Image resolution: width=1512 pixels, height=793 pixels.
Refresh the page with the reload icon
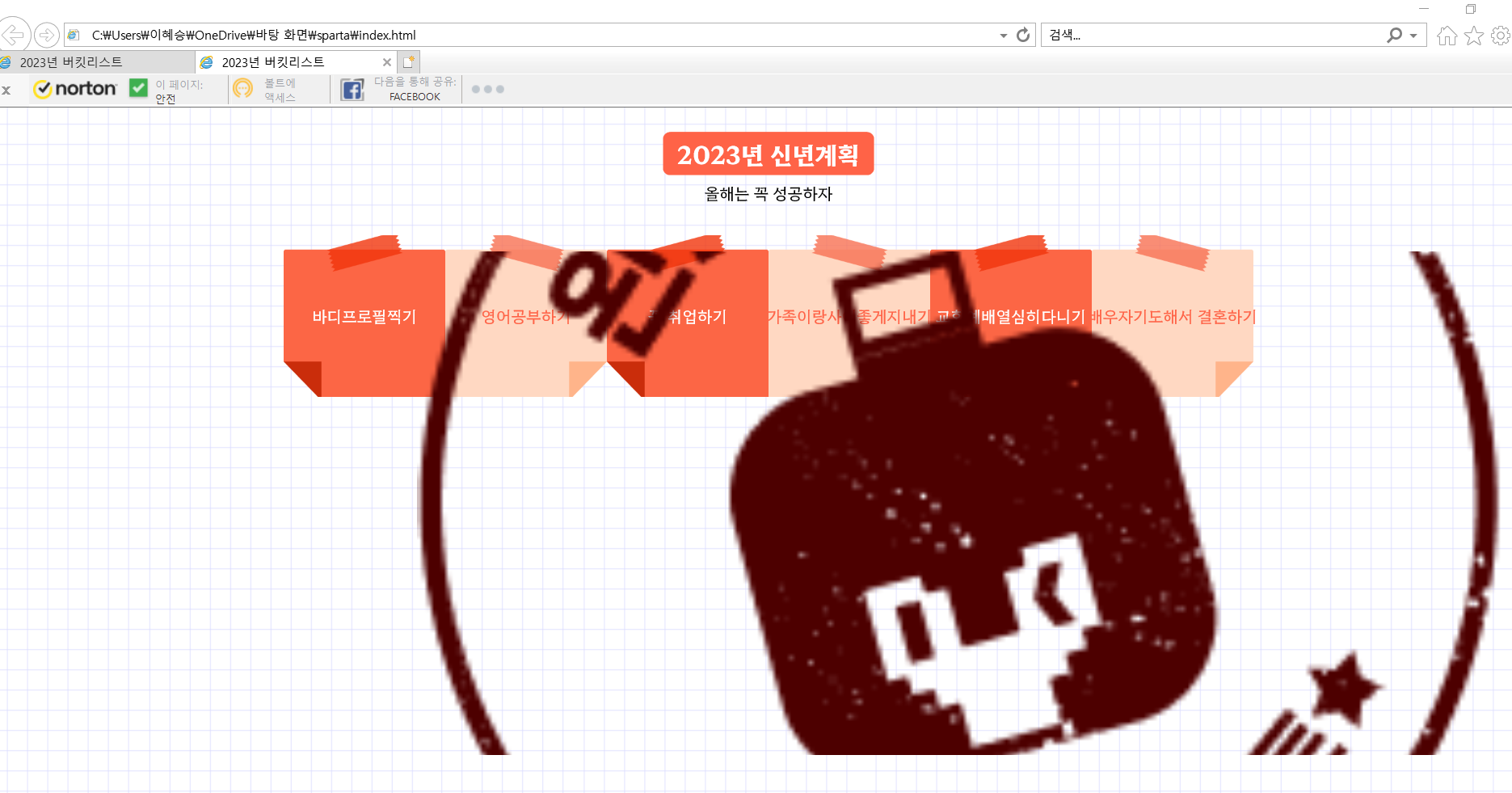point(1023,35)
